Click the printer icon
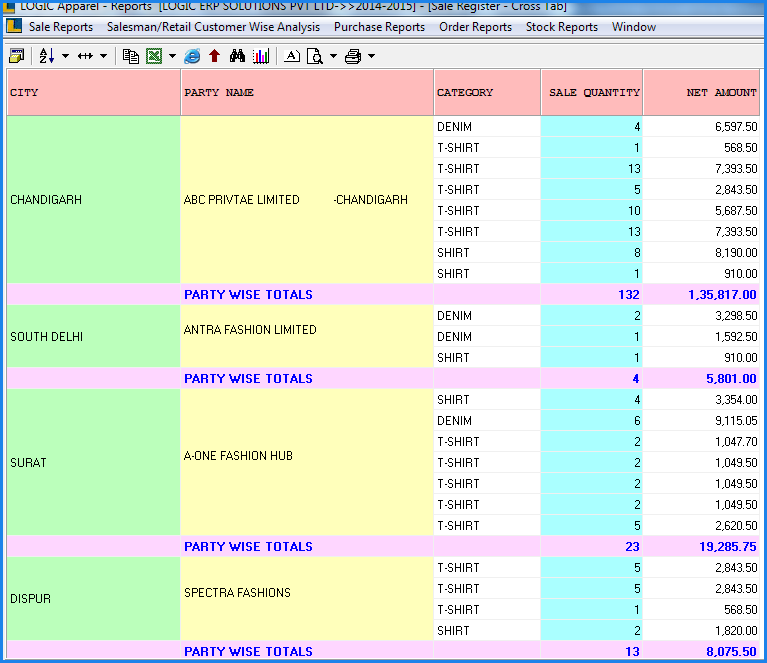 (x=353, y=56)
